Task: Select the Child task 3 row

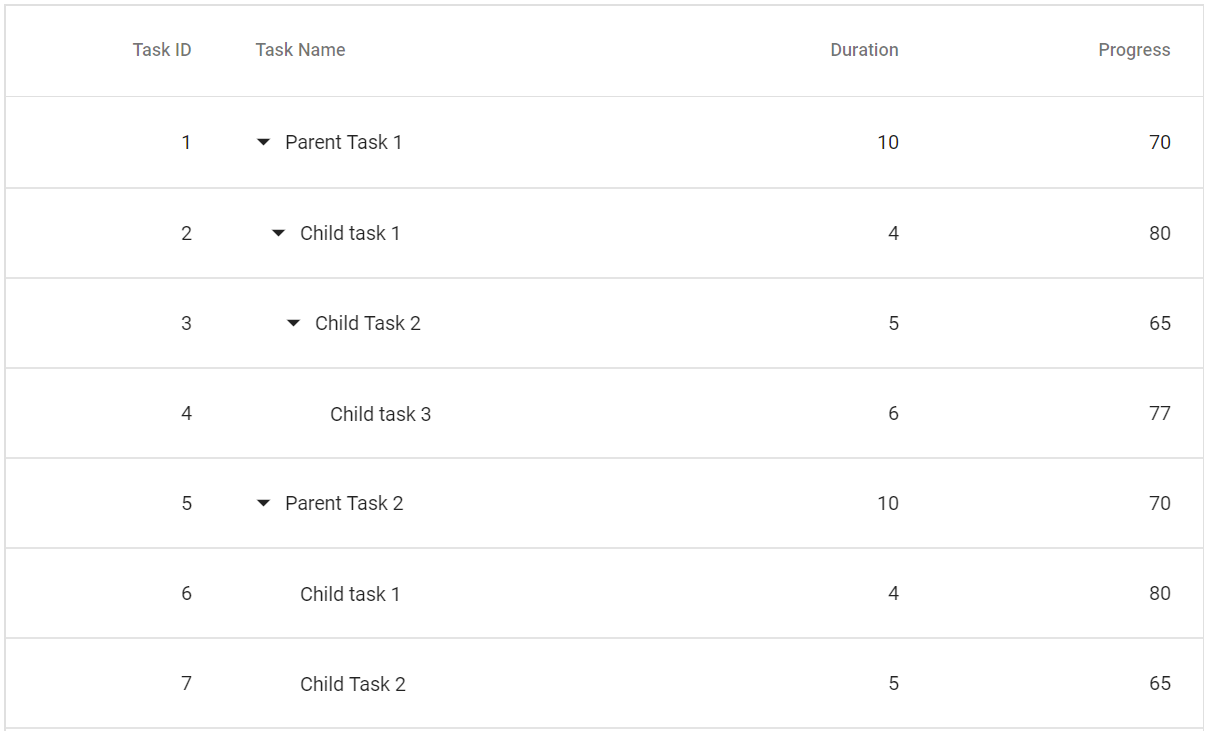Action: click(x=380, y=413)
